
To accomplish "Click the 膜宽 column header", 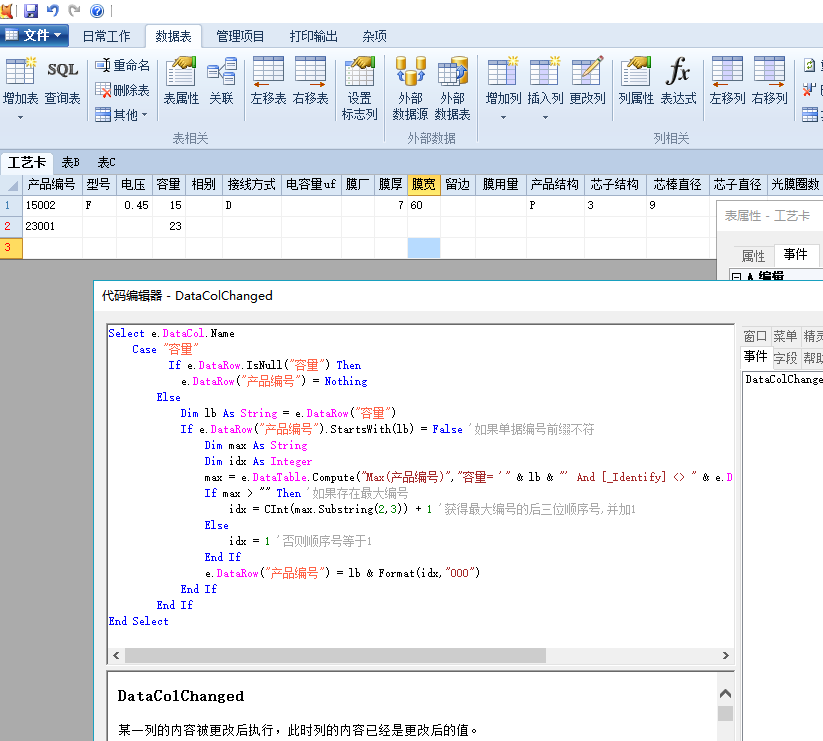I will pyautogui.click(x=424, y=185).
